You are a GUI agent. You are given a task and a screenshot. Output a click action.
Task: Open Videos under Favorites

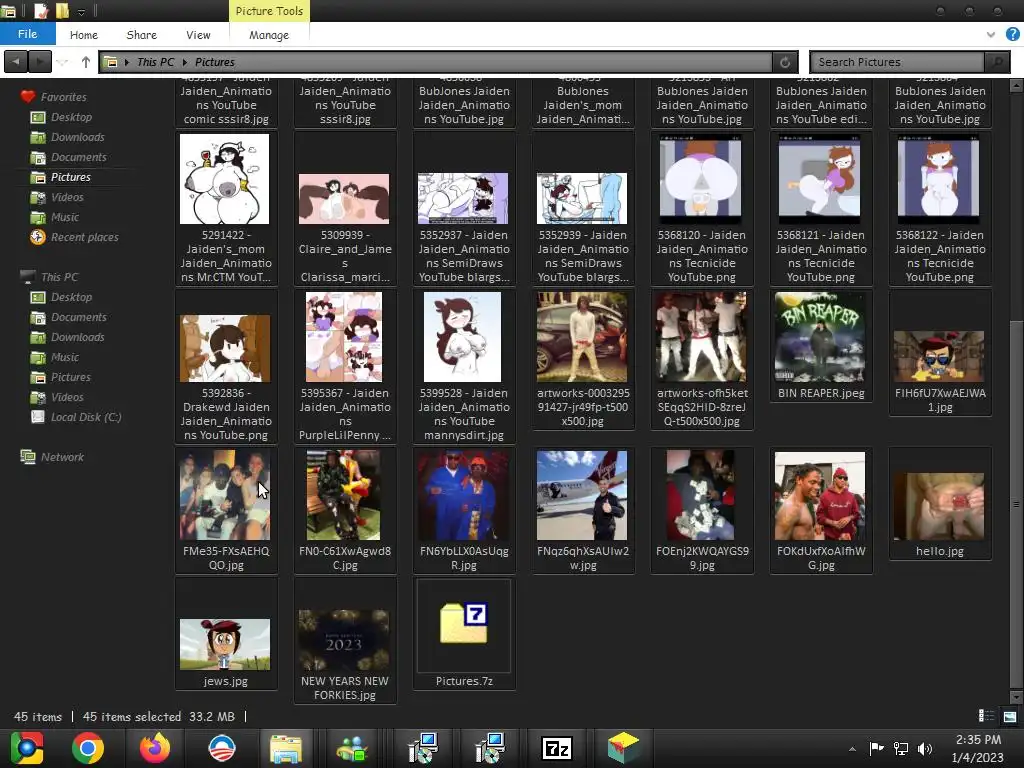pyautogui.click(x=67, y=197)
